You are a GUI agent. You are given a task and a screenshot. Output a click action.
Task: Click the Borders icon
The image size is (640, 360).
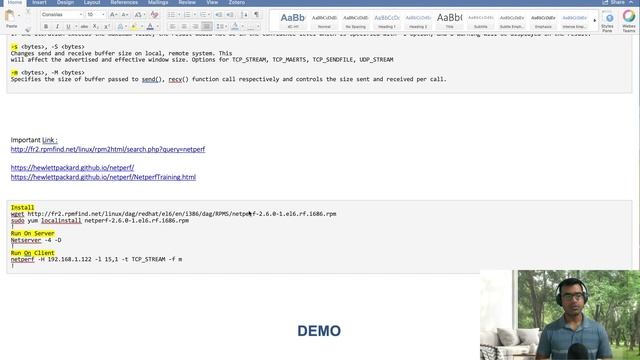(251, 27)
